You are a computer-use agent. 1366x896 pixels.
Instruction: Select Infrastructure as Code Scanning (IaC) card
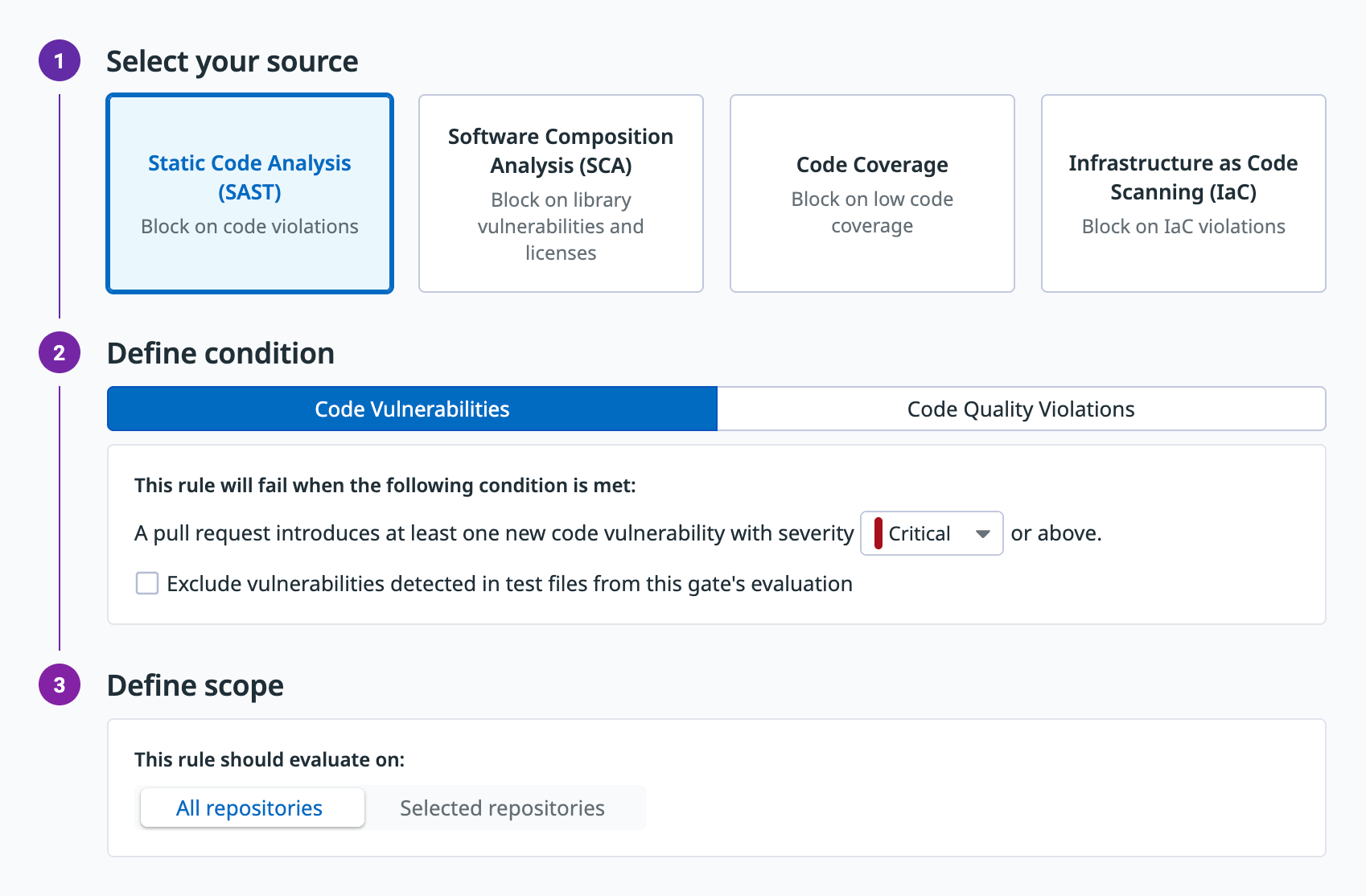[x=1183, y=194]
